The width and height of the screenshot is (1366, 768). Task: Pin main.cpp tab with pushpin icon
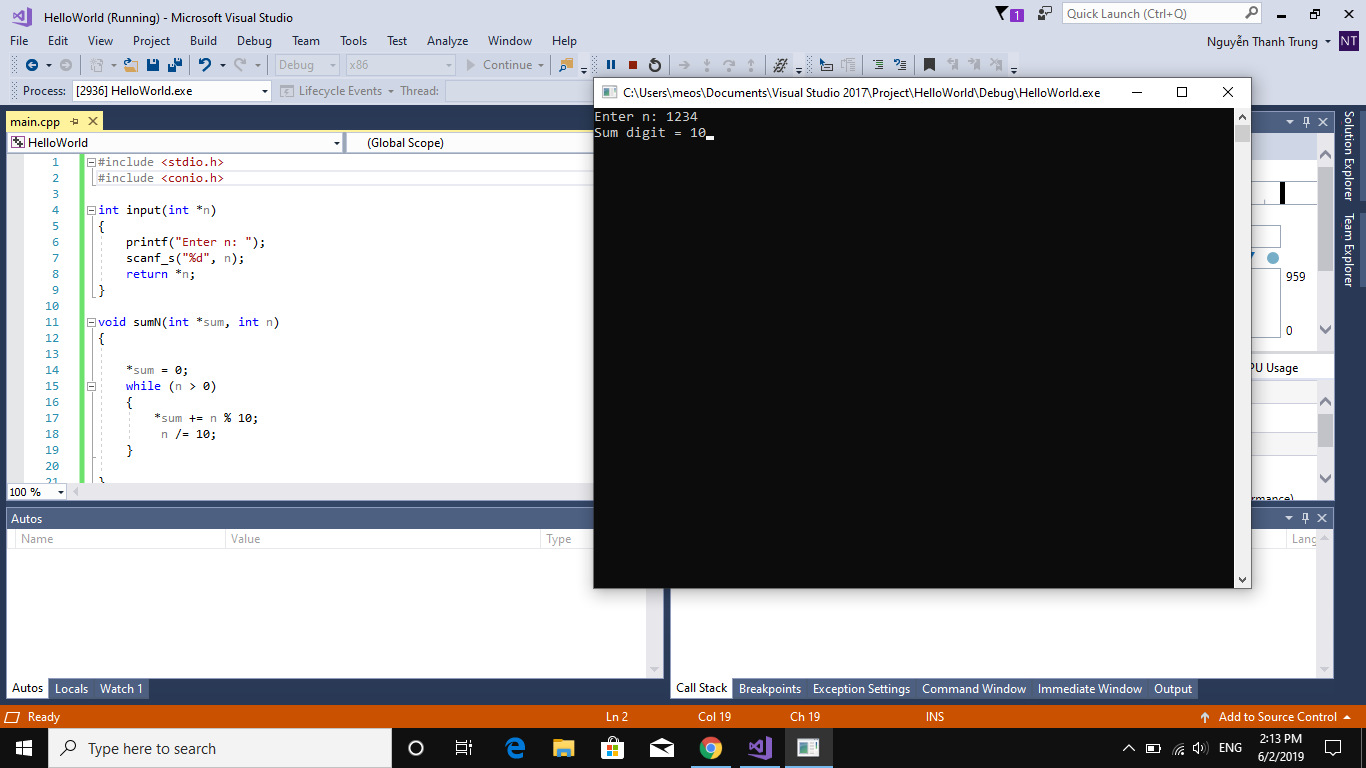(x=74, y=121)
